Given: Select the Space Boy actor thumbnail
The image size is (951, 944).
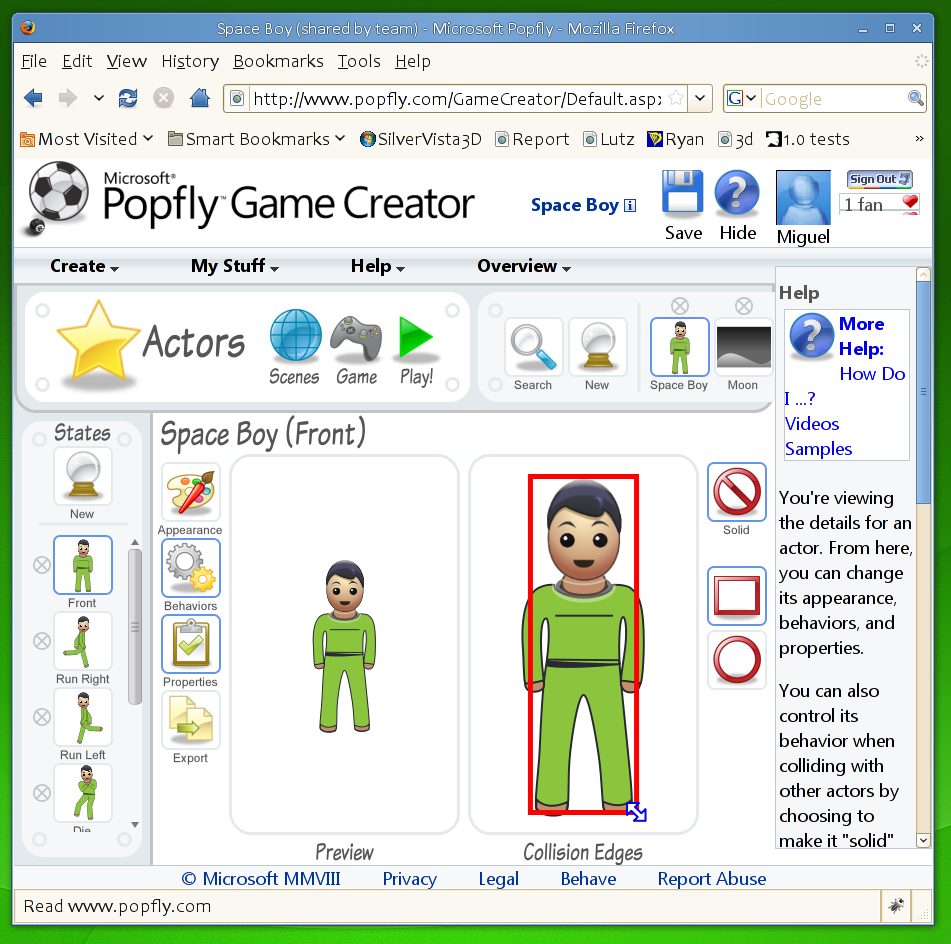Looking at the screenshot, I should pyautogui.click(x=679, y=347).
